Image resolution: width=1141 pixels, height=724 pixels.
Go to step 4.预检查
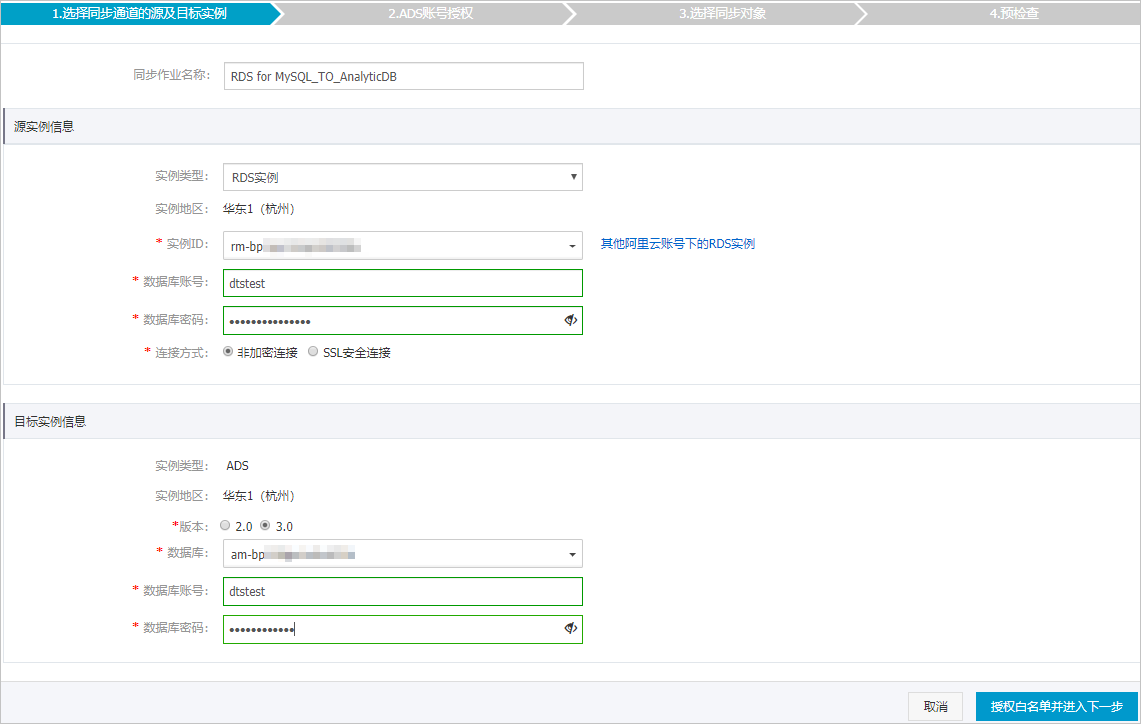pos(1014,13)
